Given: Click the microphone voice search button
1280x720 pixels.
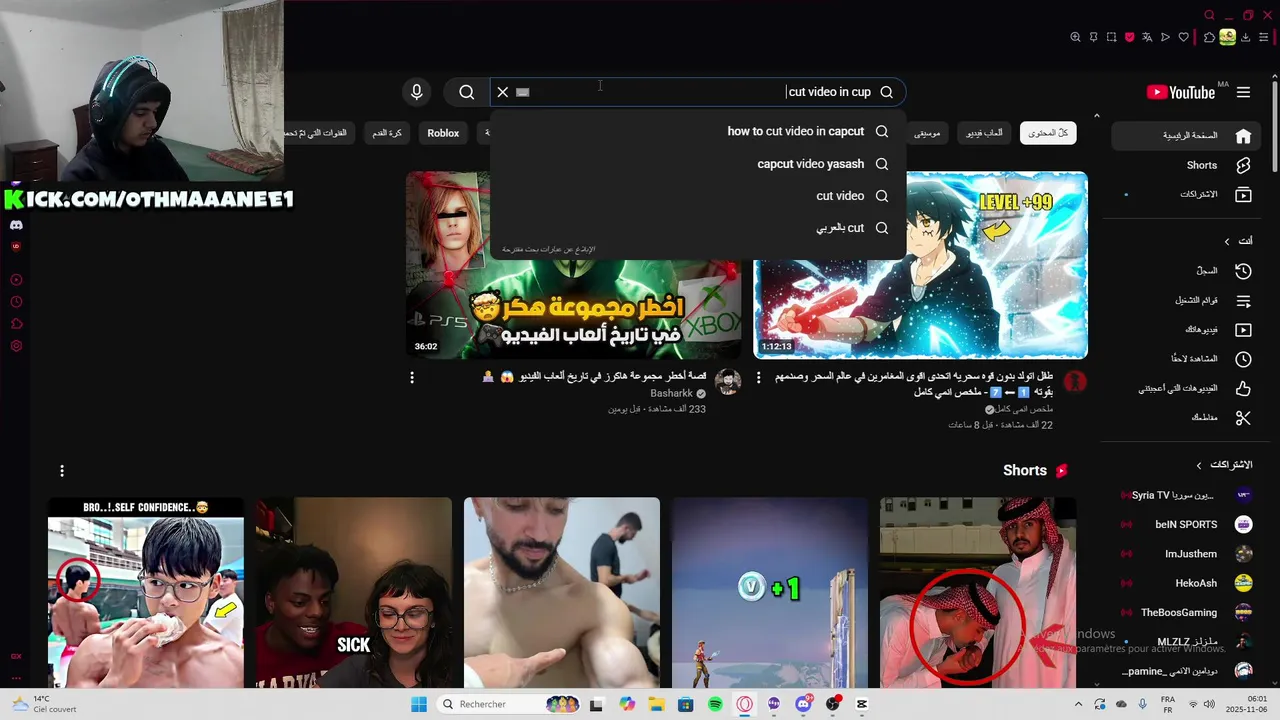Looking at the screenshot, I should (x=417, y=92).
